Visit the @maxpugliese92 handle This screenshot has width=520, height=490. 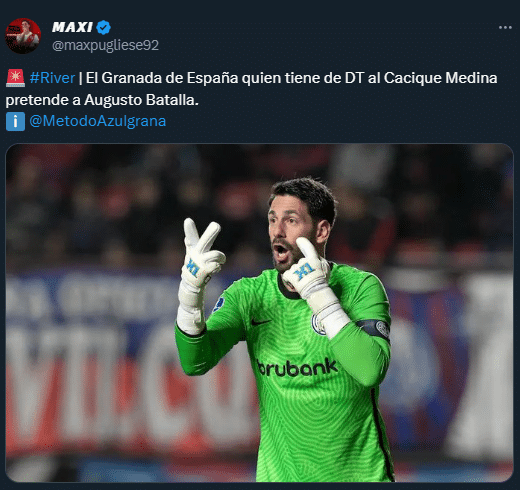click(x=105, y=45)
